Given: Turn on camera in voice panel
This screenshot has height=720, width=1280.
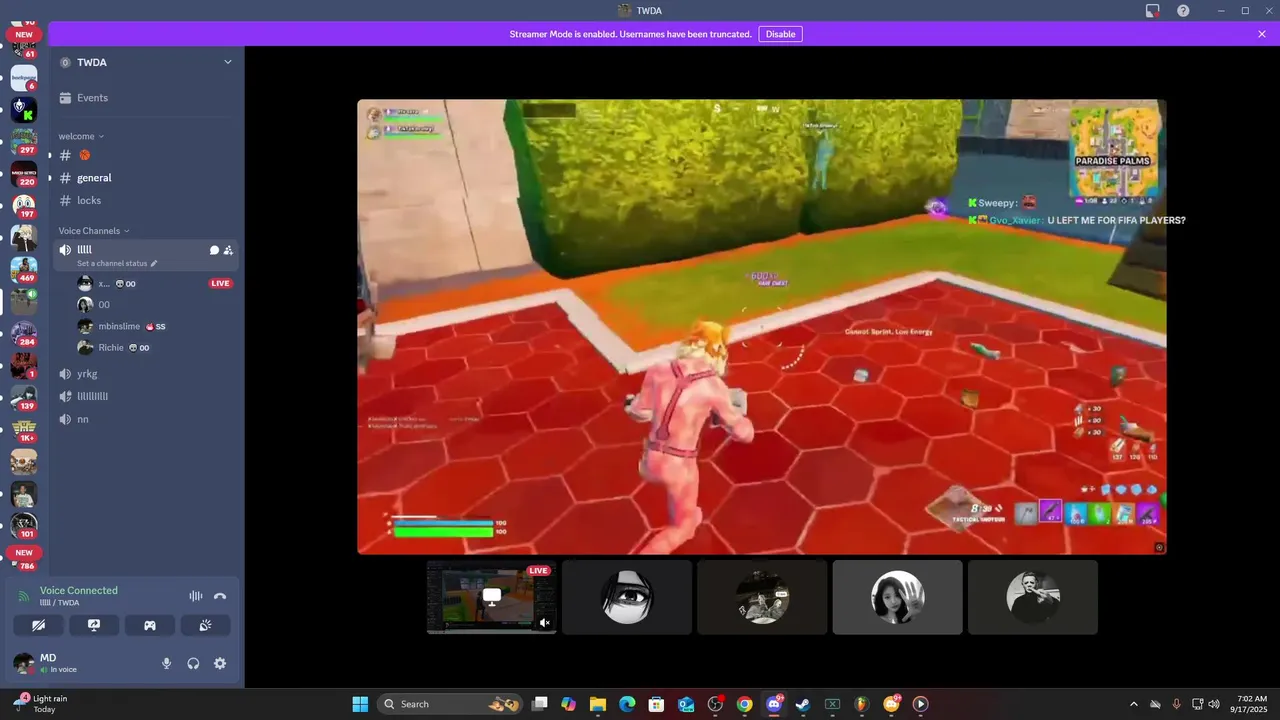Looking at the screenshot, I should [39, 625].
